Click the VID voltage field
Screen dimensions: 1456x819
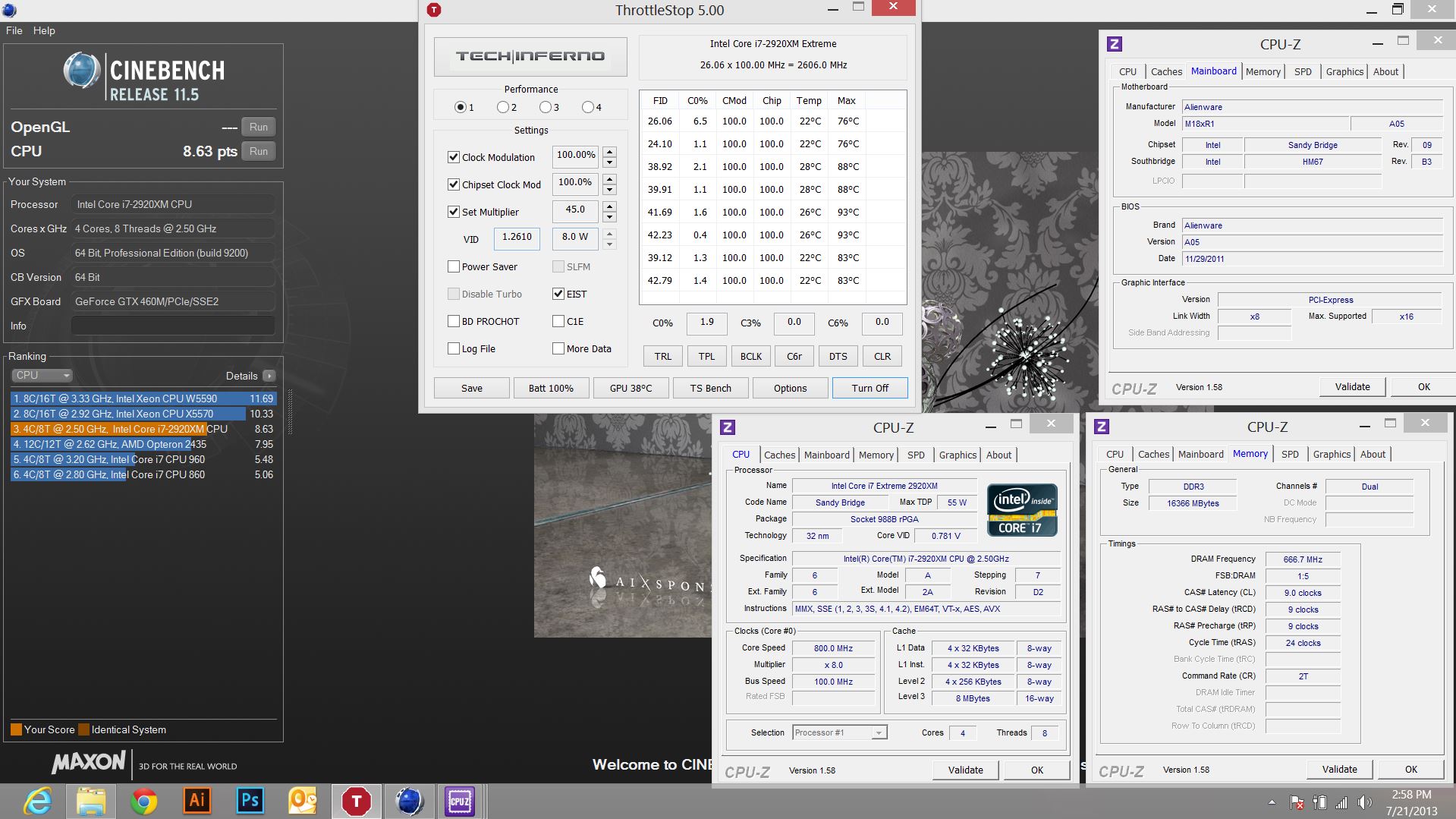(517, 238)
